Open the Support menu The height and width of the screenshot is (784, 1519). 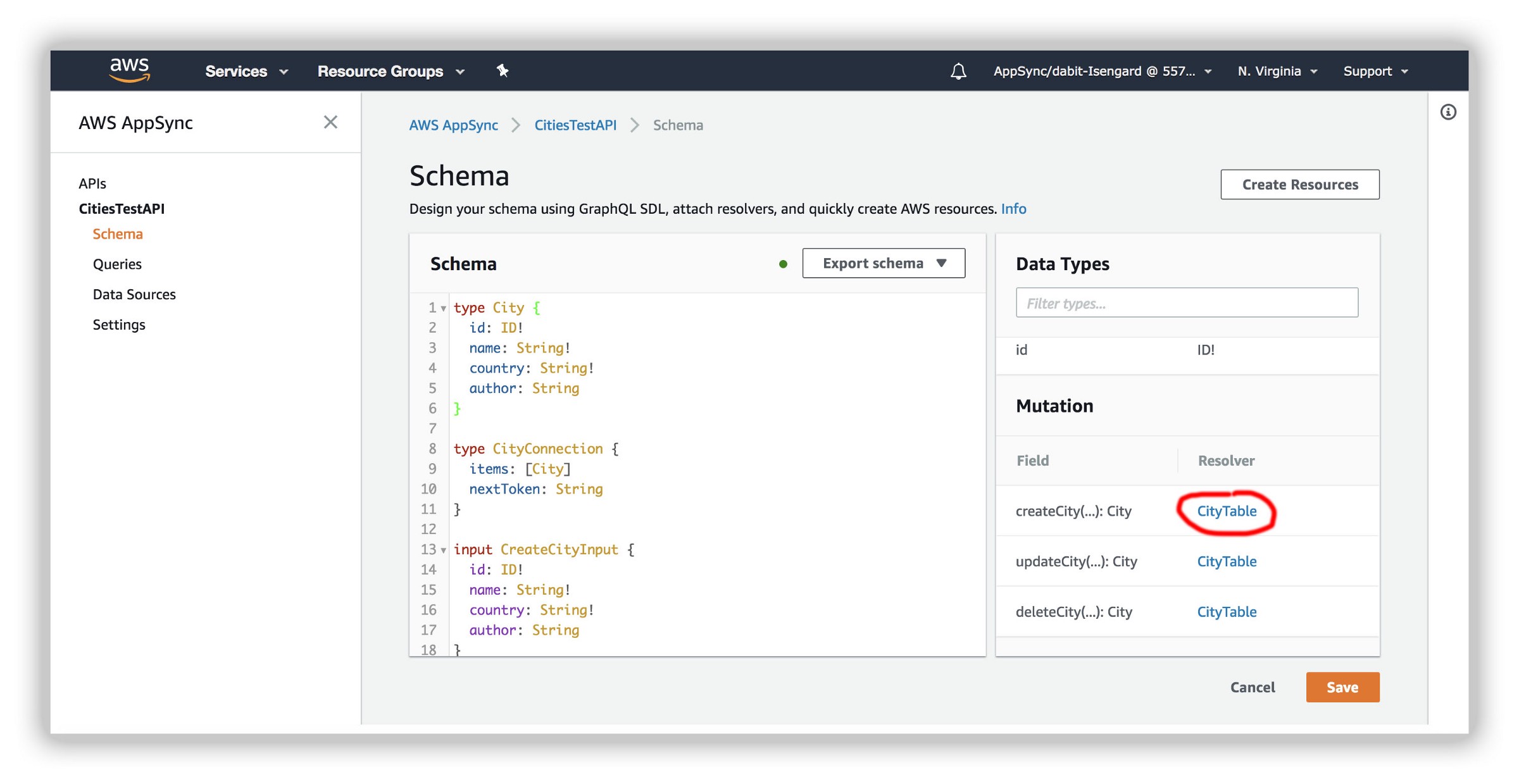[x=1375, y=72]
